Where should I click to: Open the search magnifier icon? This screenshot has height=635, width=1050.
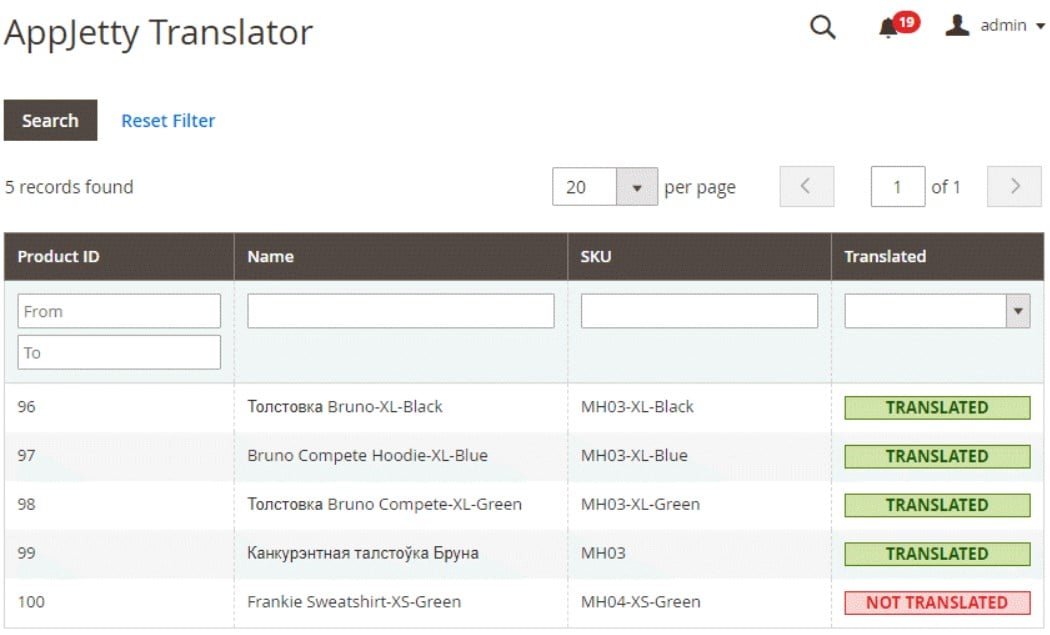pyautogui.click(x=822, y=27)
